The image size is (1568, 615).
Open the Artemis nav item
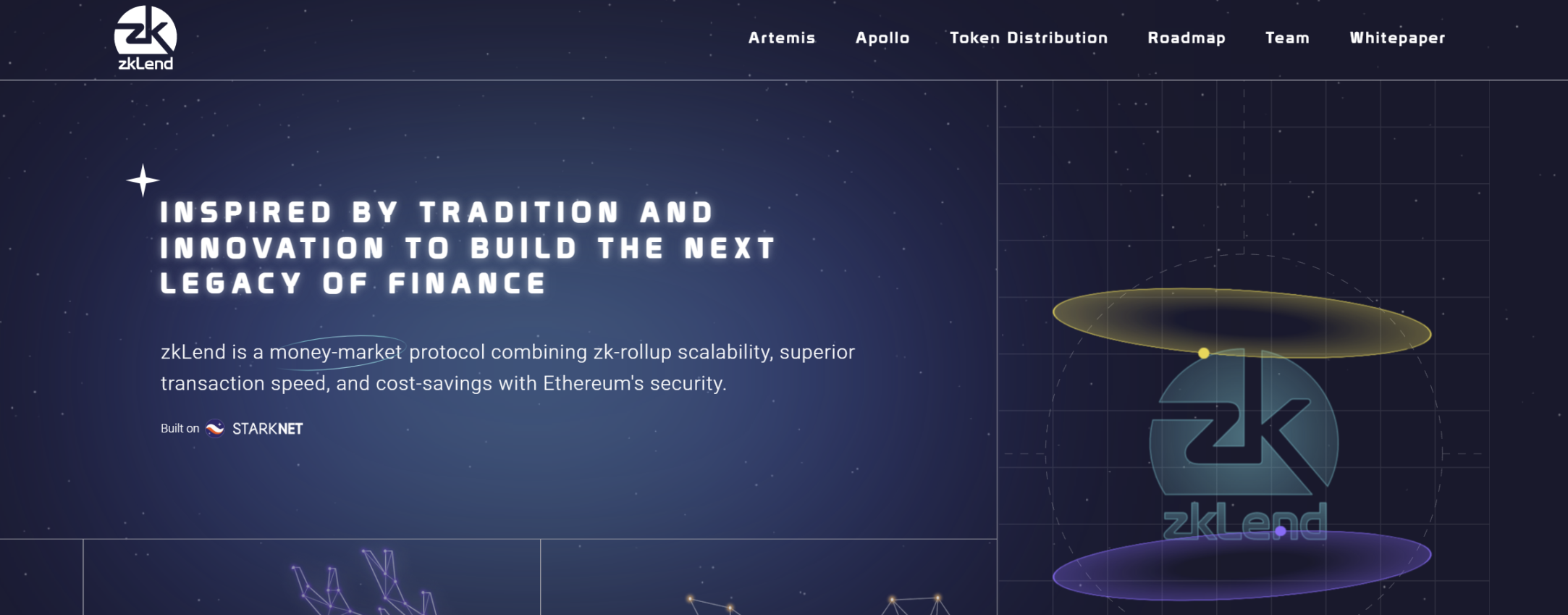(782, 38)
